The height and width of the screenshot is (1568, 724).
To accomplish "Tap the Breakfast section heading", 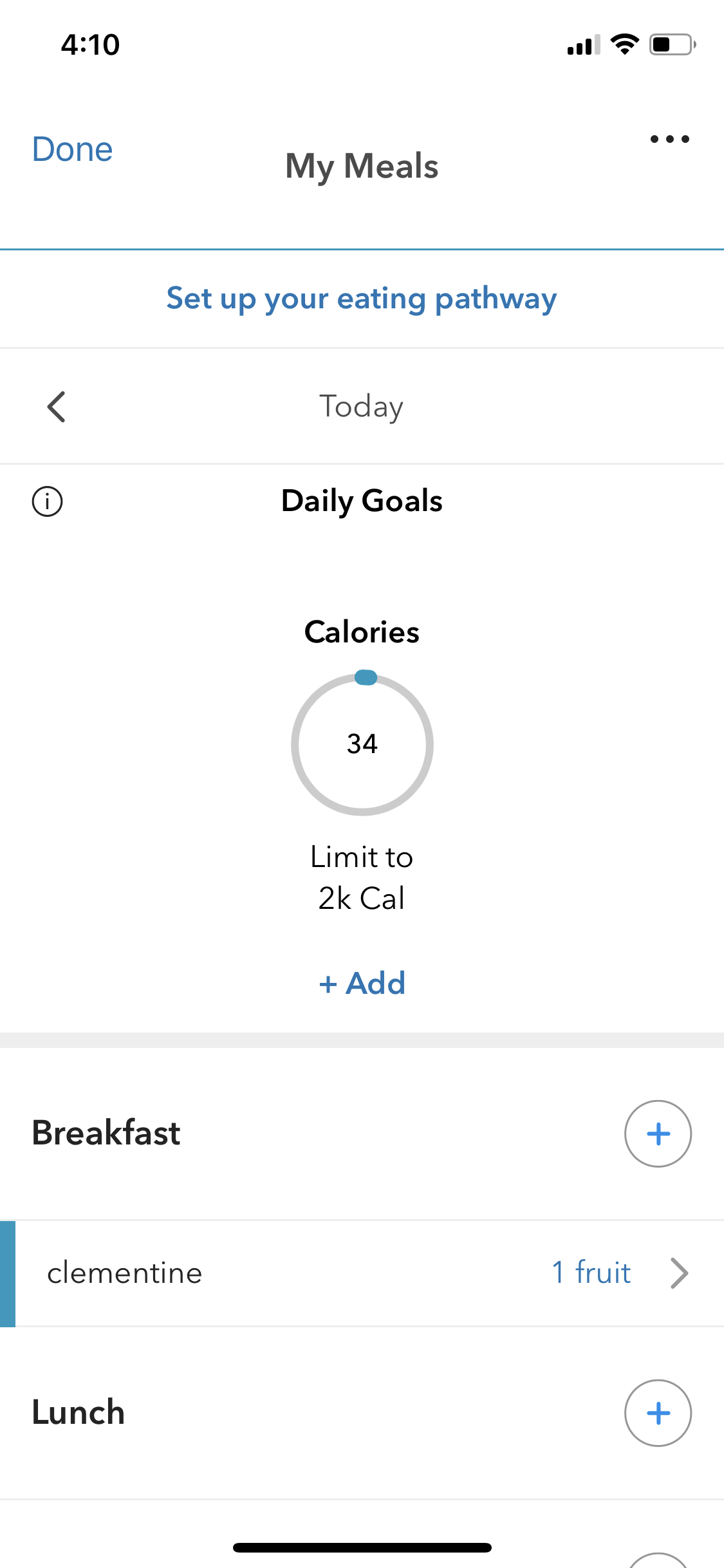I will (x=106, y=1133).
